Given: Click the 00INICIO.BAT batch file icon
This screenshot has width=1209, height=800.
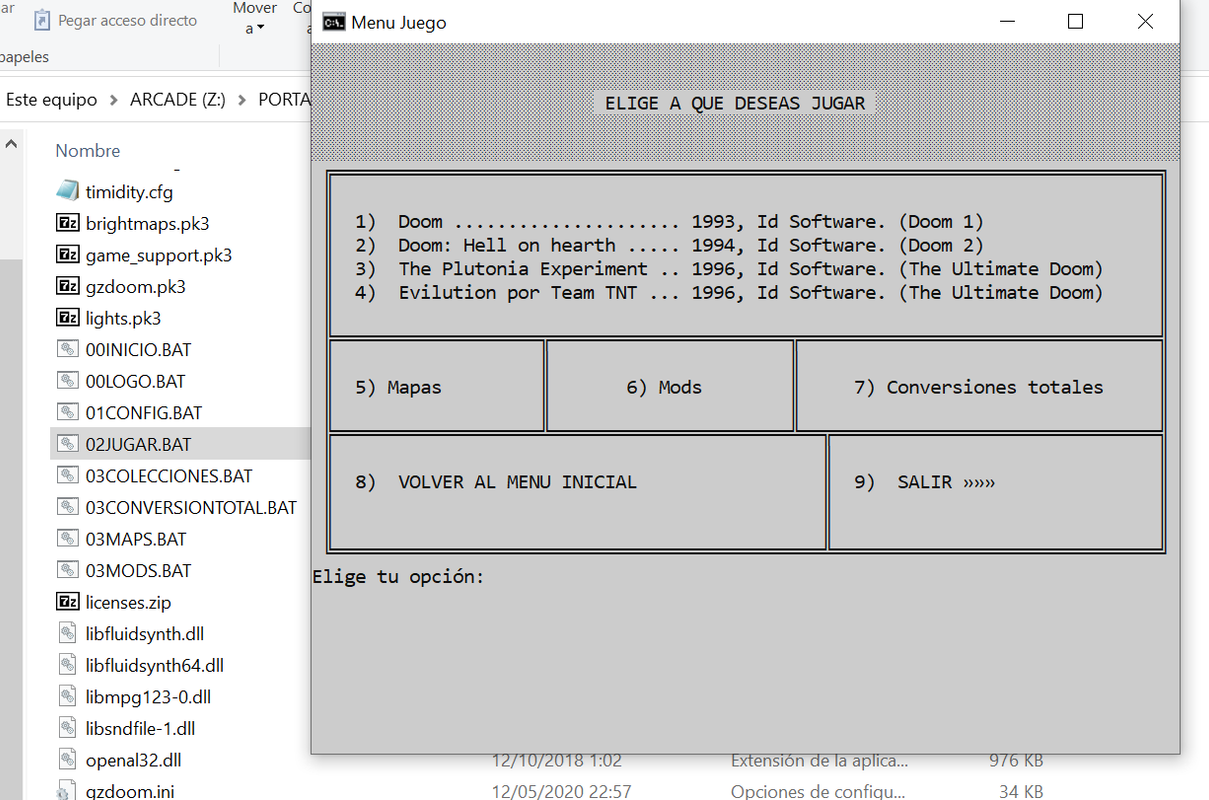Looking at the screenshot, I should [x=67, y=349].
